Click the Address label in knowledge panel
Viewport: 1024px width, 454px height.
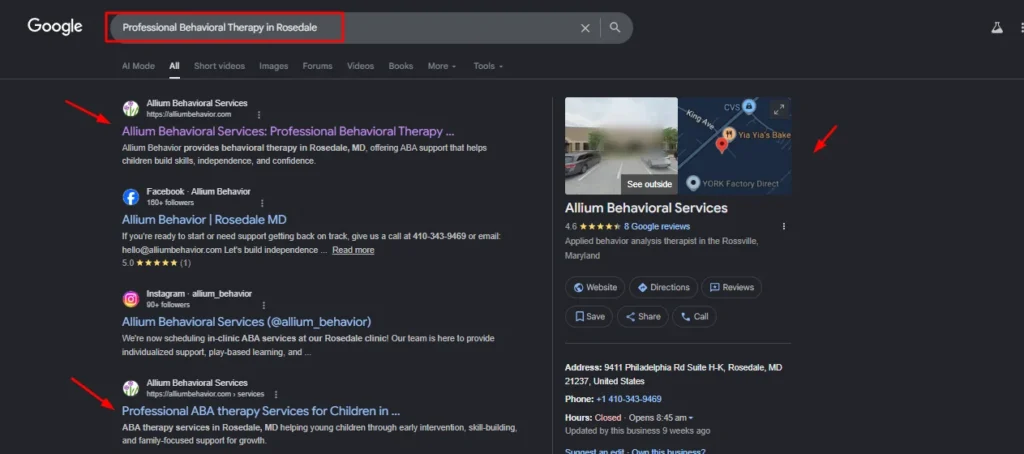click(584, 368)
